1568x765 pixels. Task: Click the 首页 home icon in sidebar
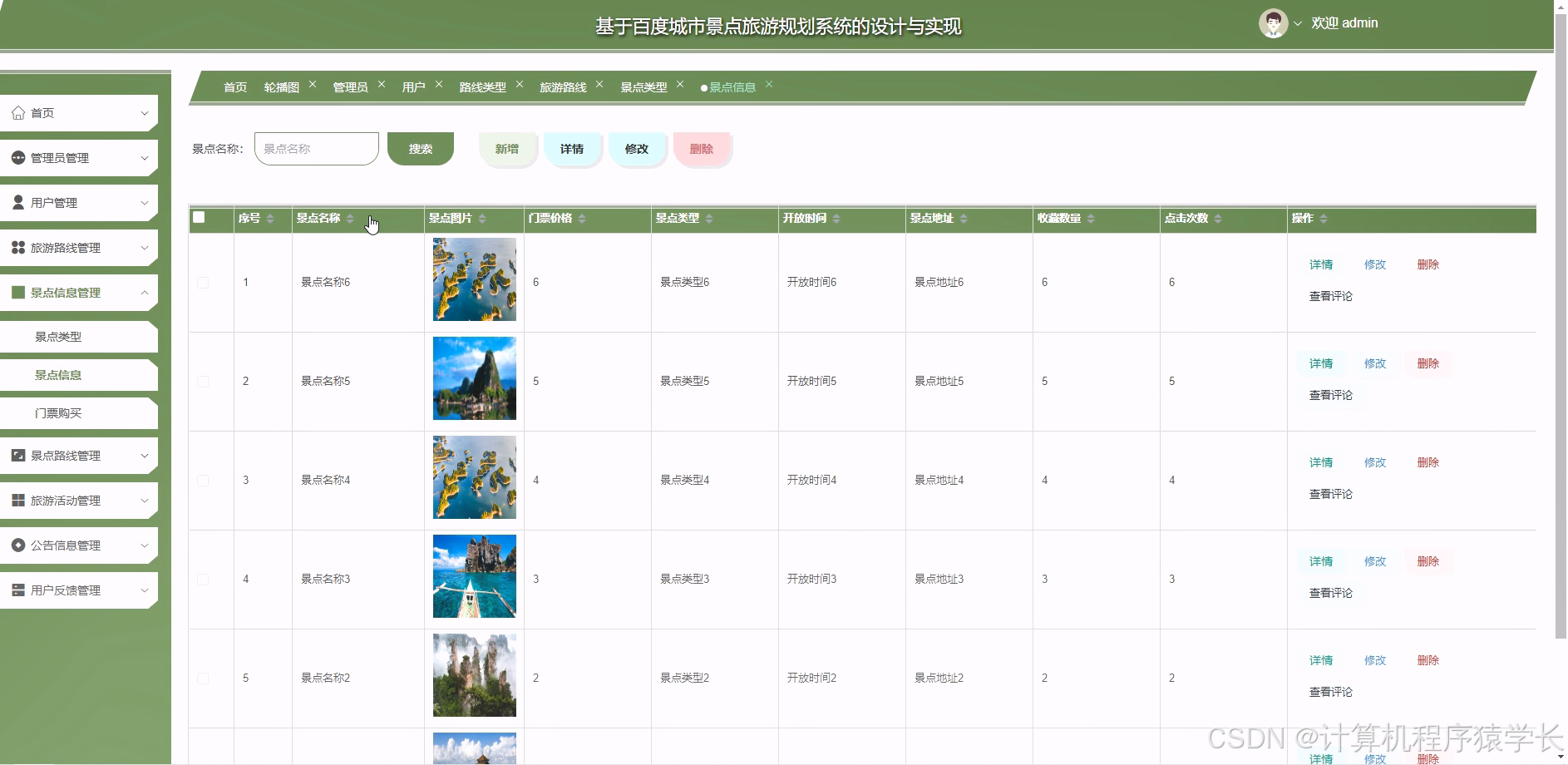pyautogui.click(x=18, y=112)
